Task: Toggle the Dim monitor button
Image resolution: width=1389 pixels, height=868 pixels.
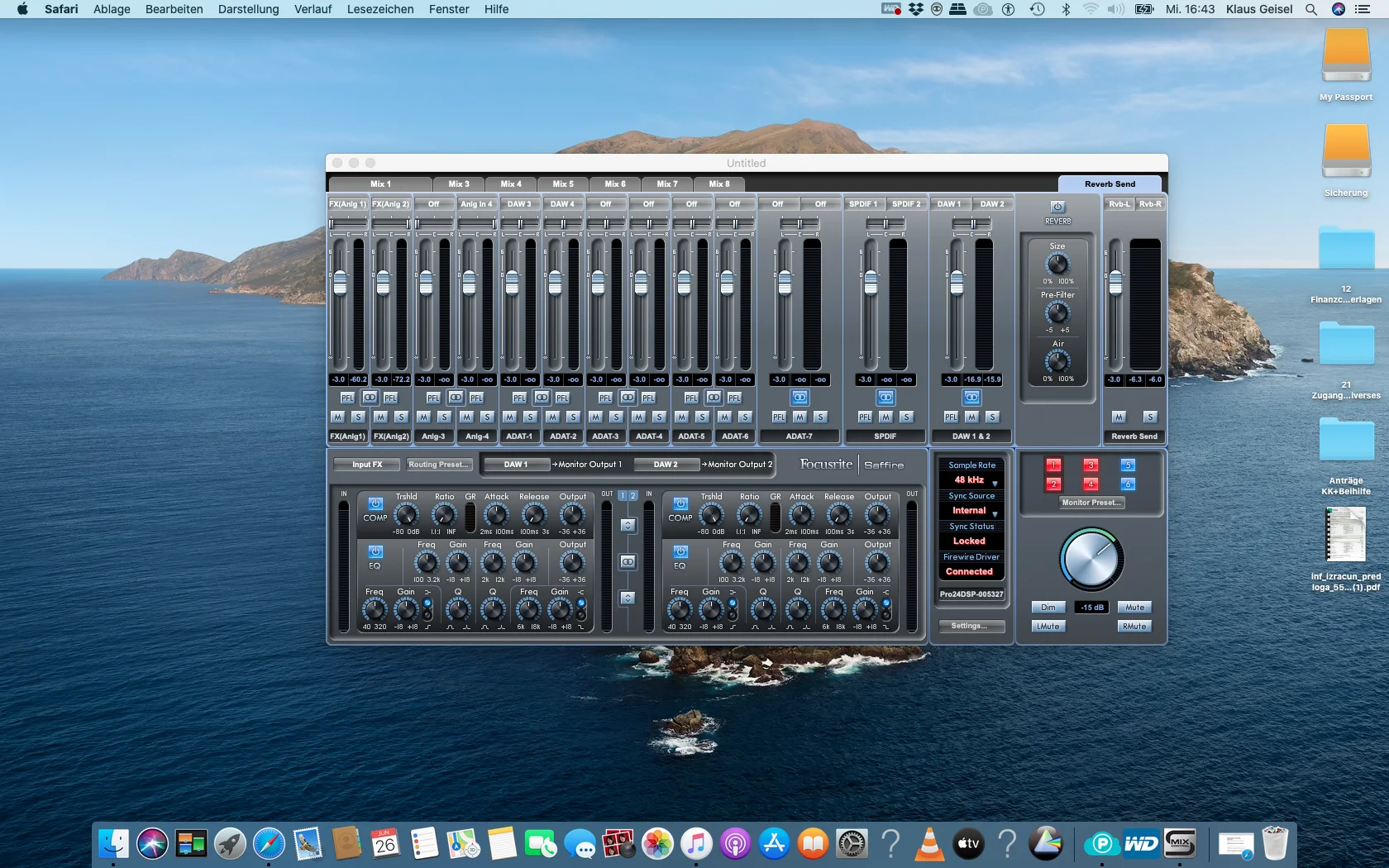Action: tap(1048, 608)
